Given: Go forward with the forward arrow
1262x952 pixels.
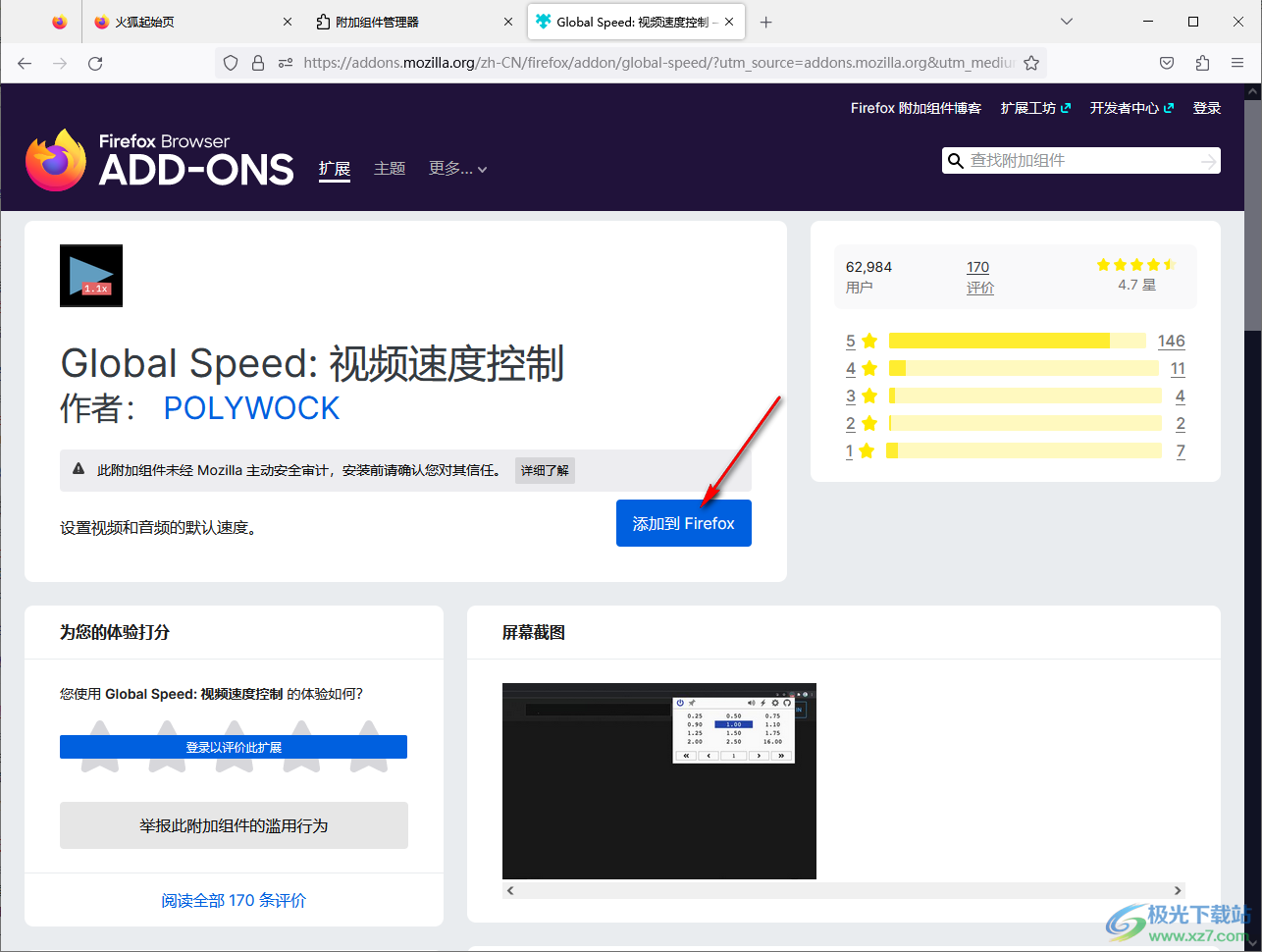Looking at the screenshot, I should [60, 63].
